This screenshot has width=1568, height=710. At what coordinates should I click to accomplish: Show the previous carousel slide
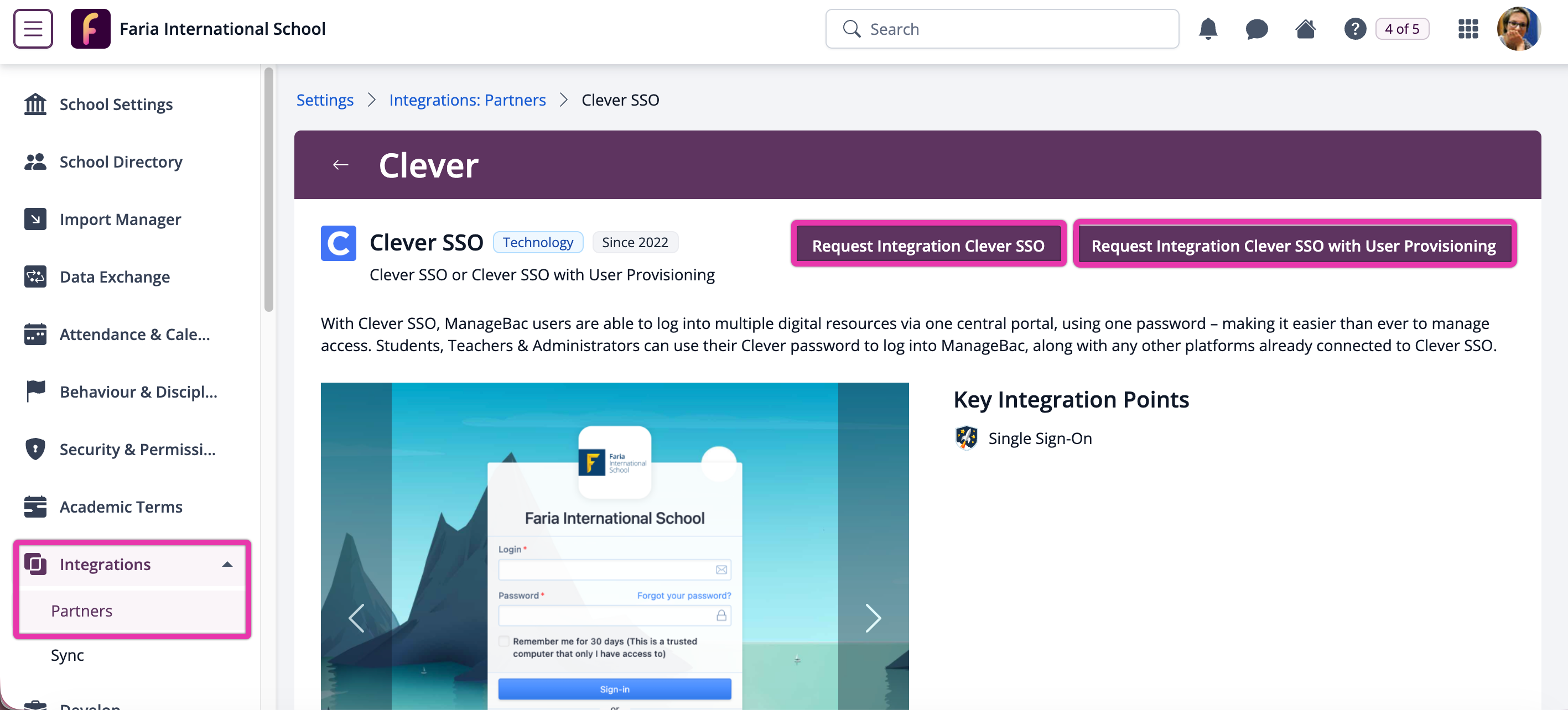(x=357, y=618)
